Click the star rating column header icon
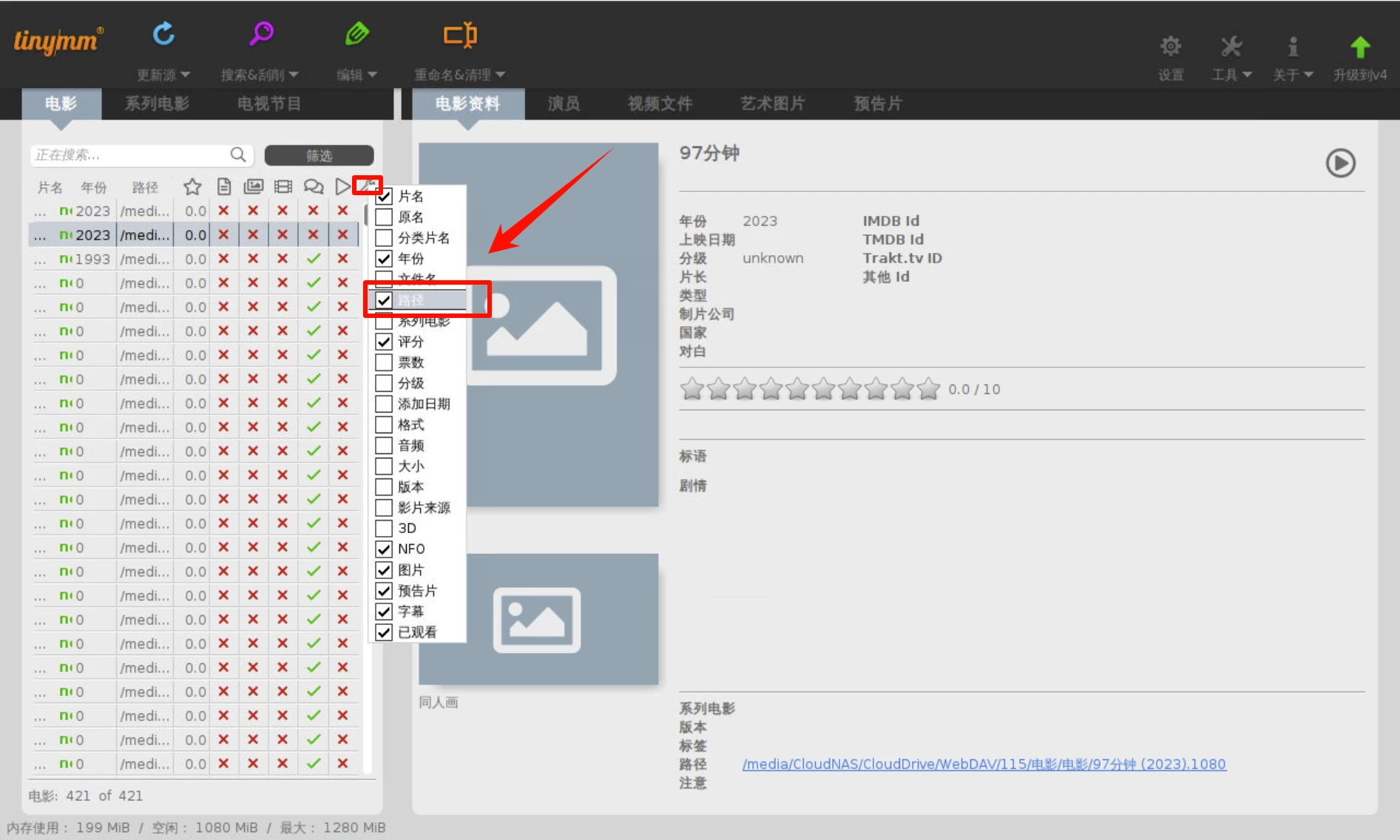Viewport: 1400px width, 840px height. pyautogui.click(x=192, y=187)
